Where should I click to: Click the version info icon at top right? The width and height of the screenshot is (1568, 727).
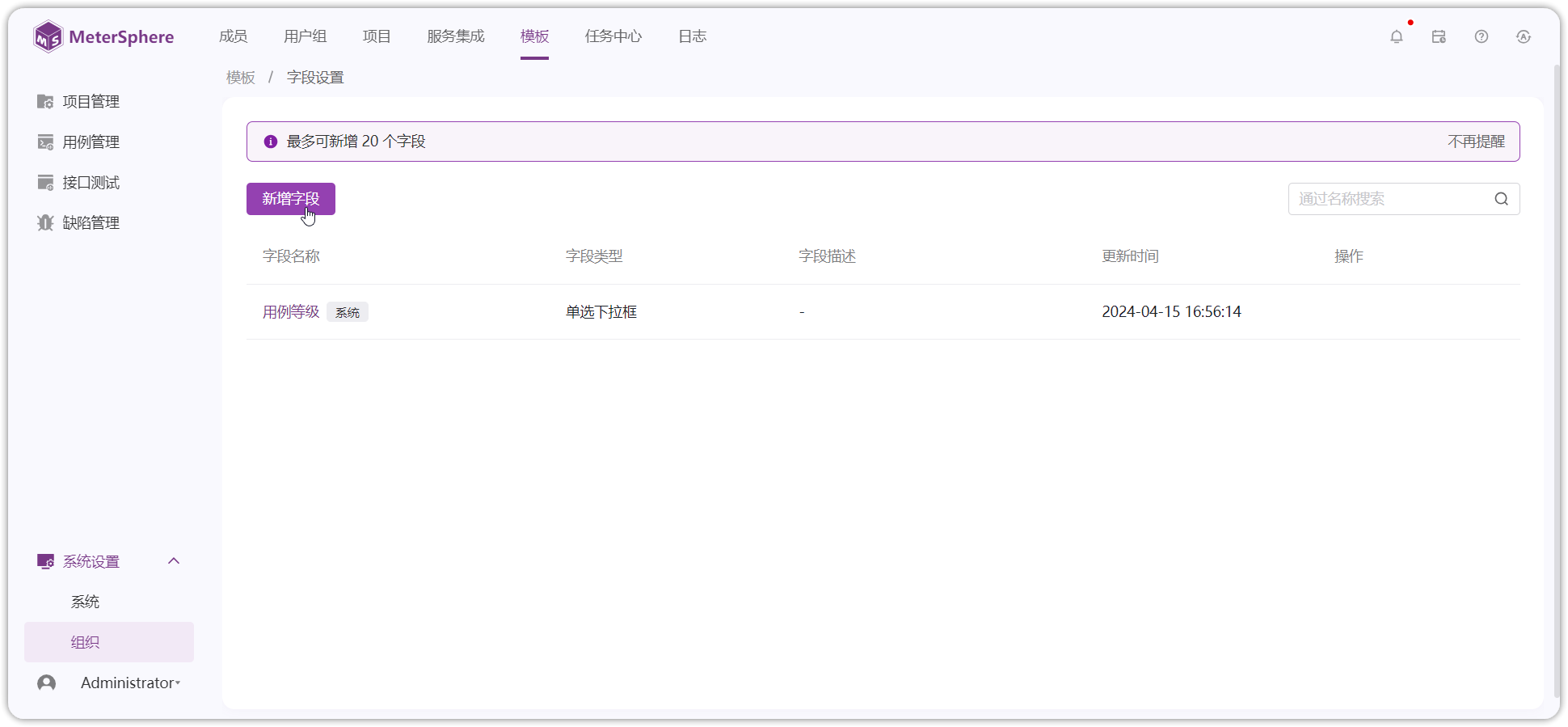pyautogui.click(x=1524, y=36)
